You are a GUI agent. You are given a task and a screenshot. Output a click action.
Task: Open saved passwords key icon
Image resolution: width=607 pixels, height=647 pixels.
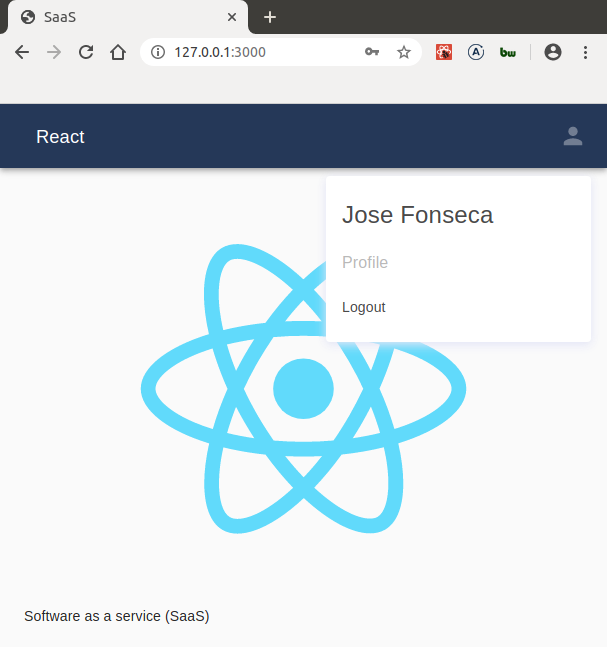click(x=372, y=52)
